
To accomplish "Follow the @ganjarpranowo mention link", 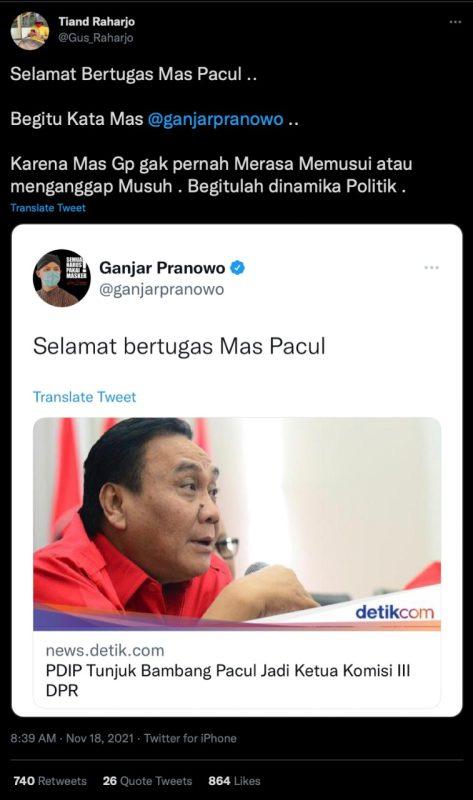I will 215,119.
